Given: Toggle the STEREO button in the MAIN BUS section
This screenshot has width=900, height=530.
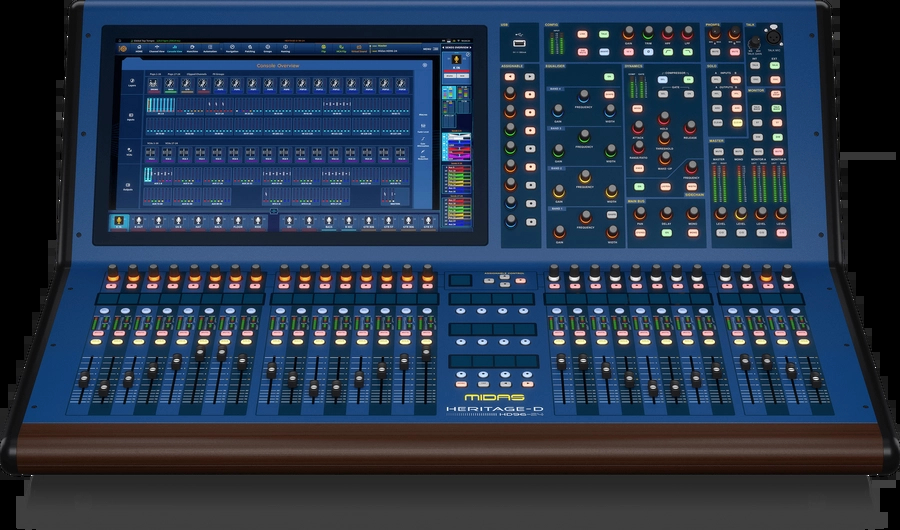Looking at the screenshot, I should (640, 233).
